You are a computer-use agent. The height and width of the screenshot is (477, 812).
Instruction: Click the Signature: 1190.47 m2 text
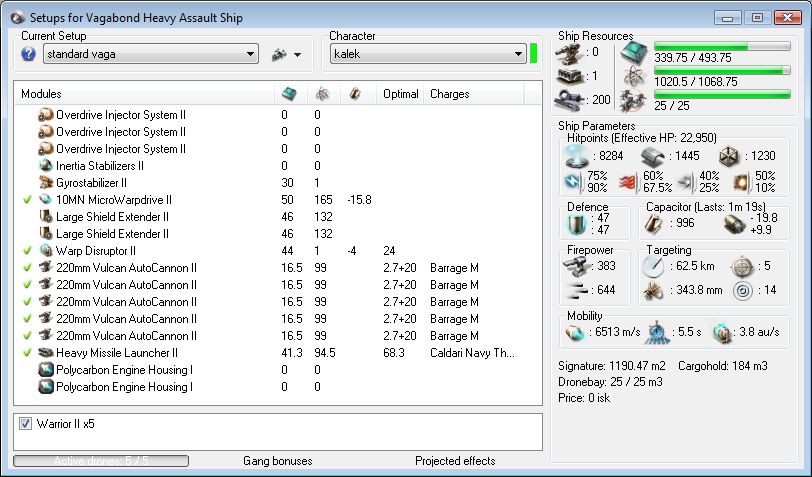(x=612, y=366)
